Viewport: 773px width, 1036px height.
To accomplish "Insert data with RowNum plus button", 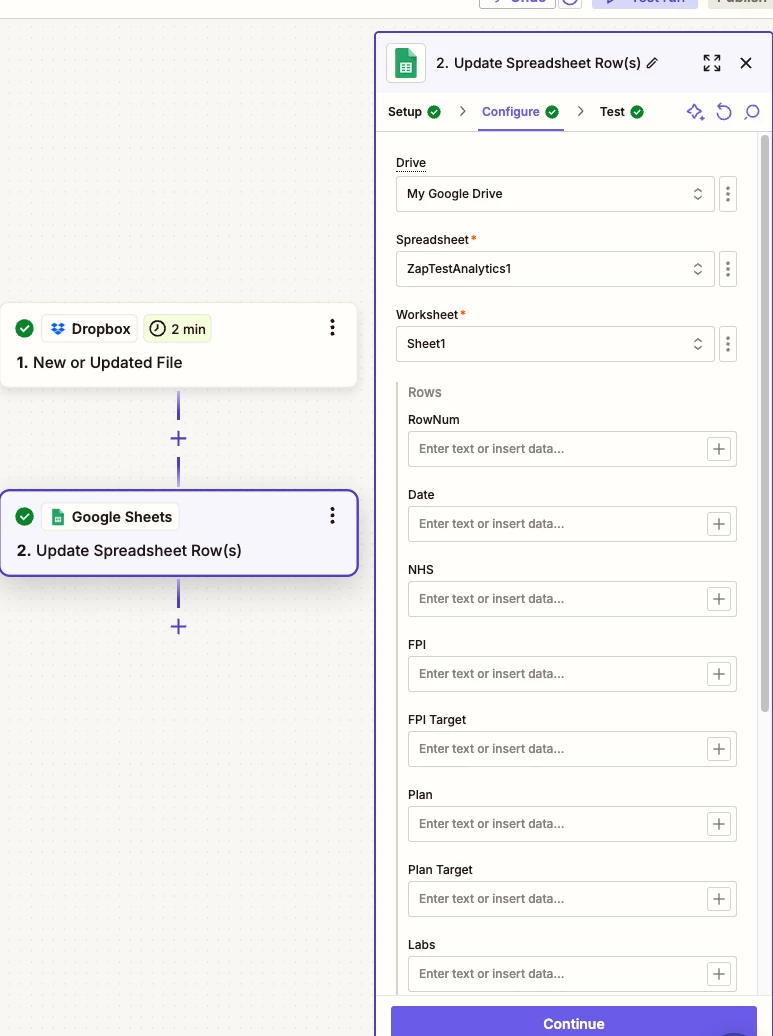I will [719, 449].
